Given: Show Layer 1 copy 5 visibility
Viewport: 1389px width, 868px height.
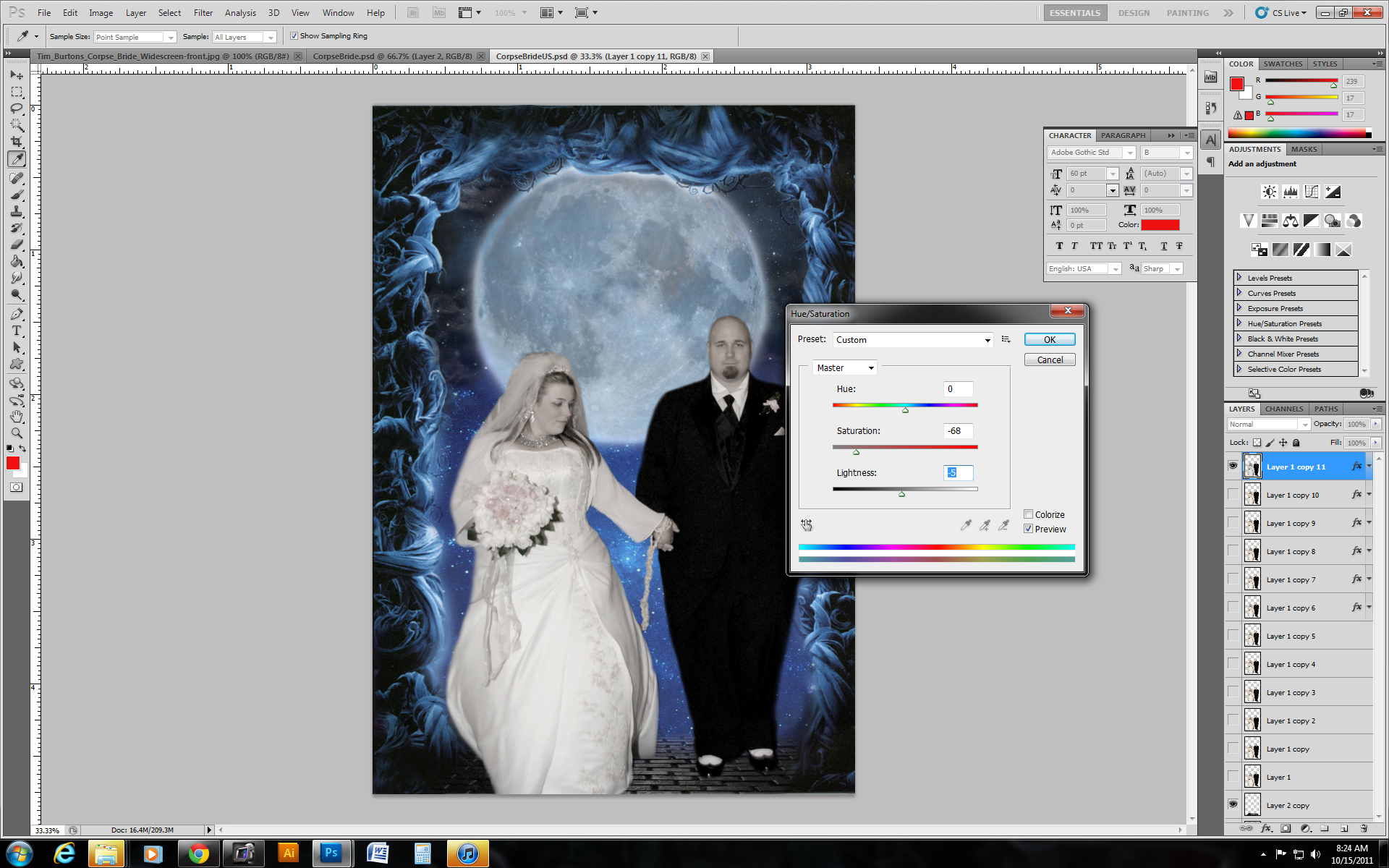Looking at the screenshot, I should pyautogui.click(x=1233, y=636).
